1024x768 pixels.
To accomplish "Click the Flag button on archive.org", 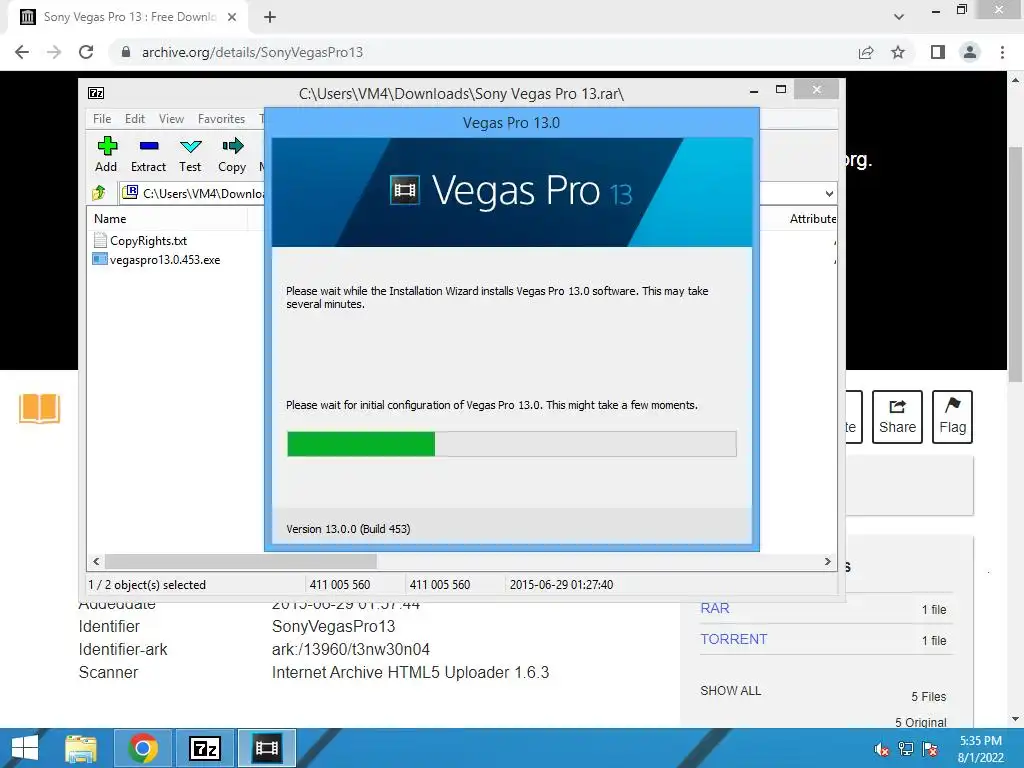I will tap(952, 417).
